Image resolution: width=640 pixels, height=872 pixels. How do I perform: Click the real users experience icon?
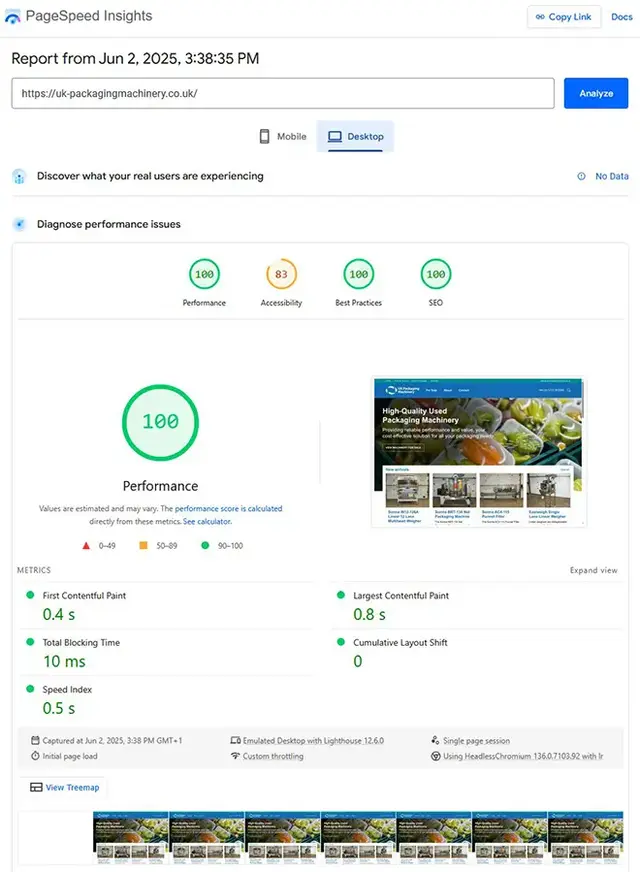(18, 176)
